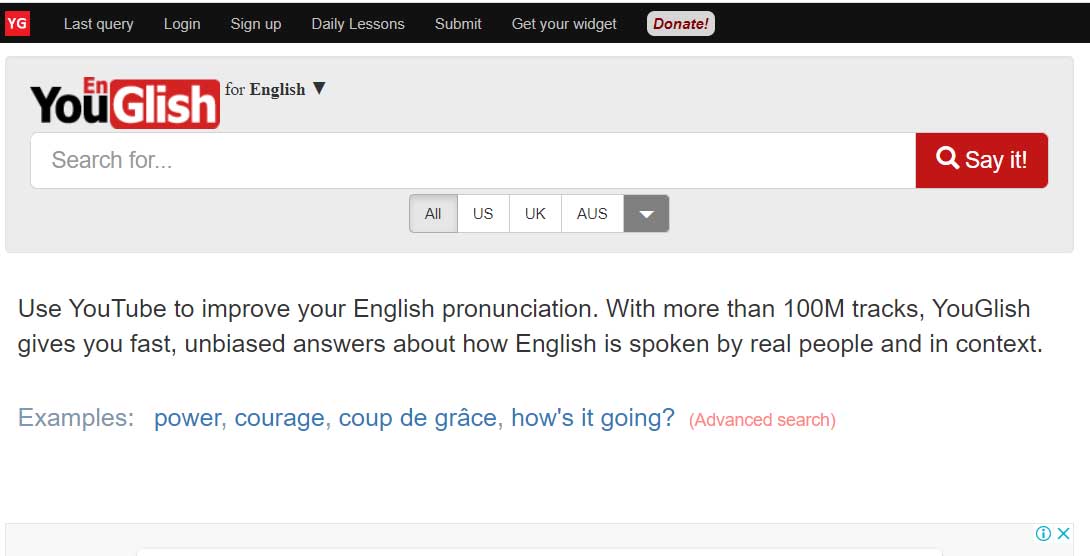Open the Advanced search link
This screenshot has width=1090, height=556.
pyautogui.click(x=763, y=420)
